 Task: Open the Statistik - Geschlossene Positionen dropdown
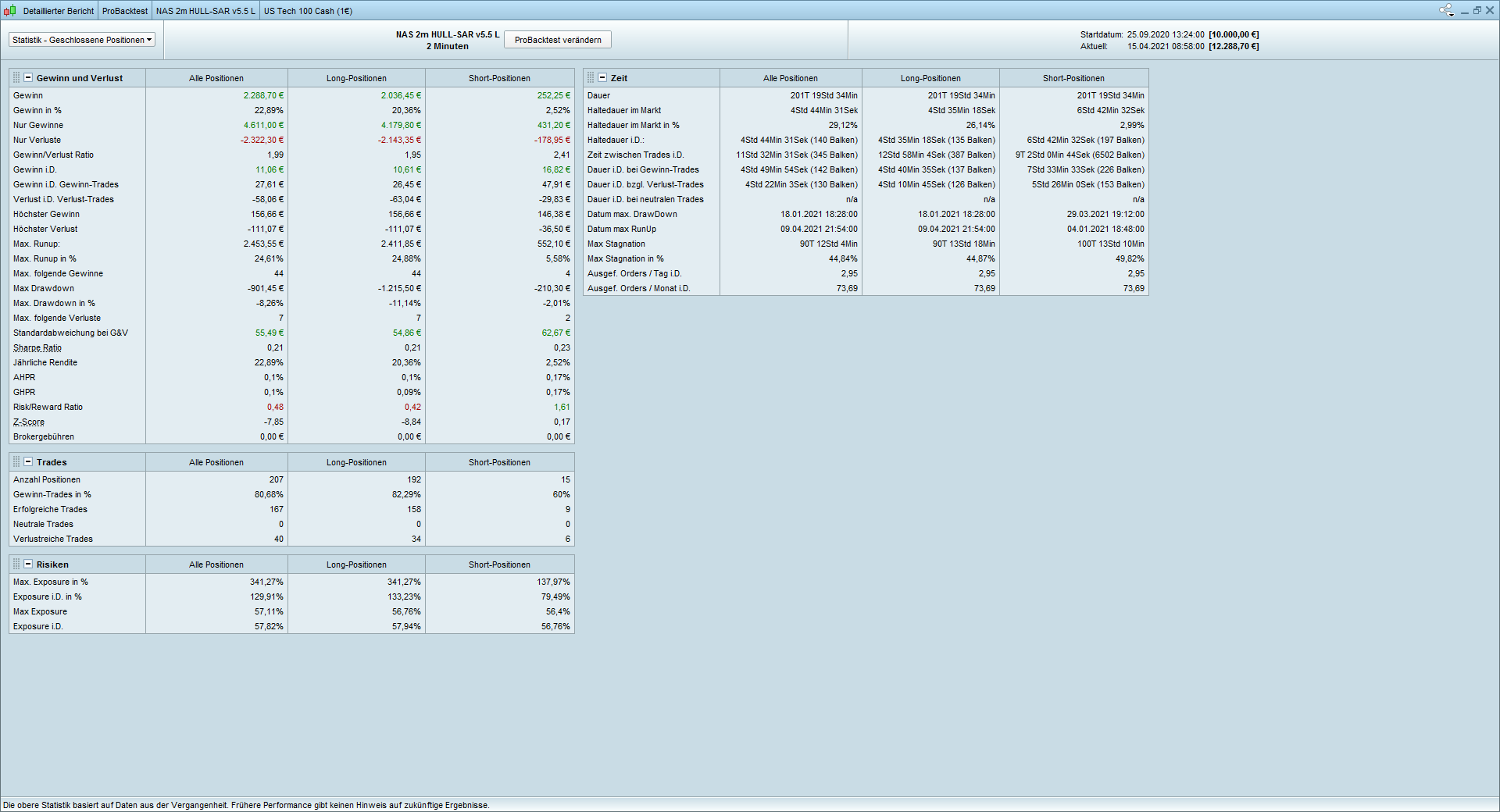tap(82, 40)
